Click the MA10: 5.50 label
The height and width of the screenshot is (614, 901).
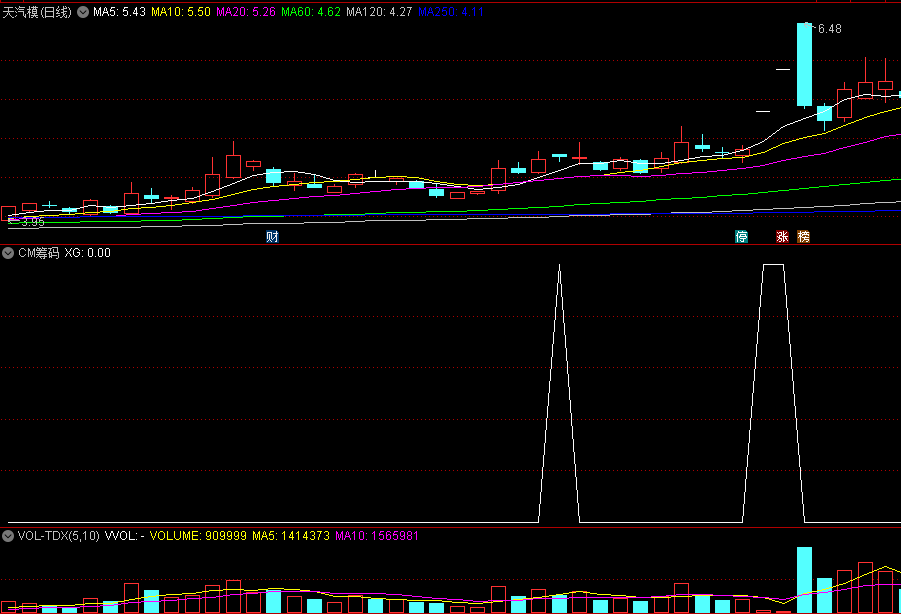tap(181, 12)
